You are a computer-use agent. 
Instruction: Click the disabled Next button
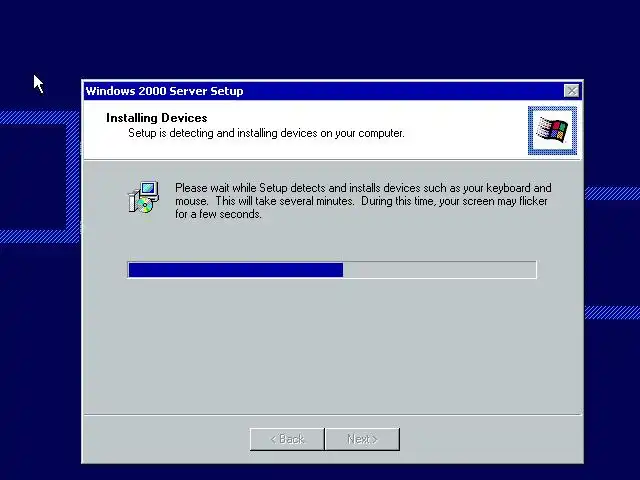362,439
